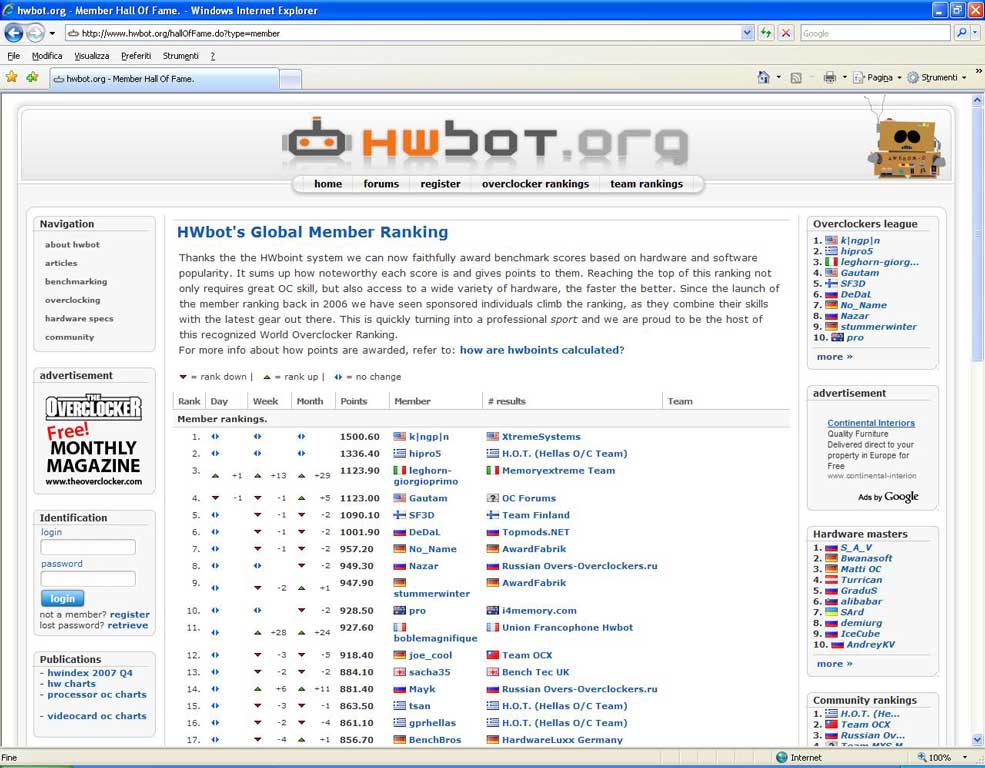
Task: Expand the toolbar overflow chevron
Action: (x=978, y=71)
